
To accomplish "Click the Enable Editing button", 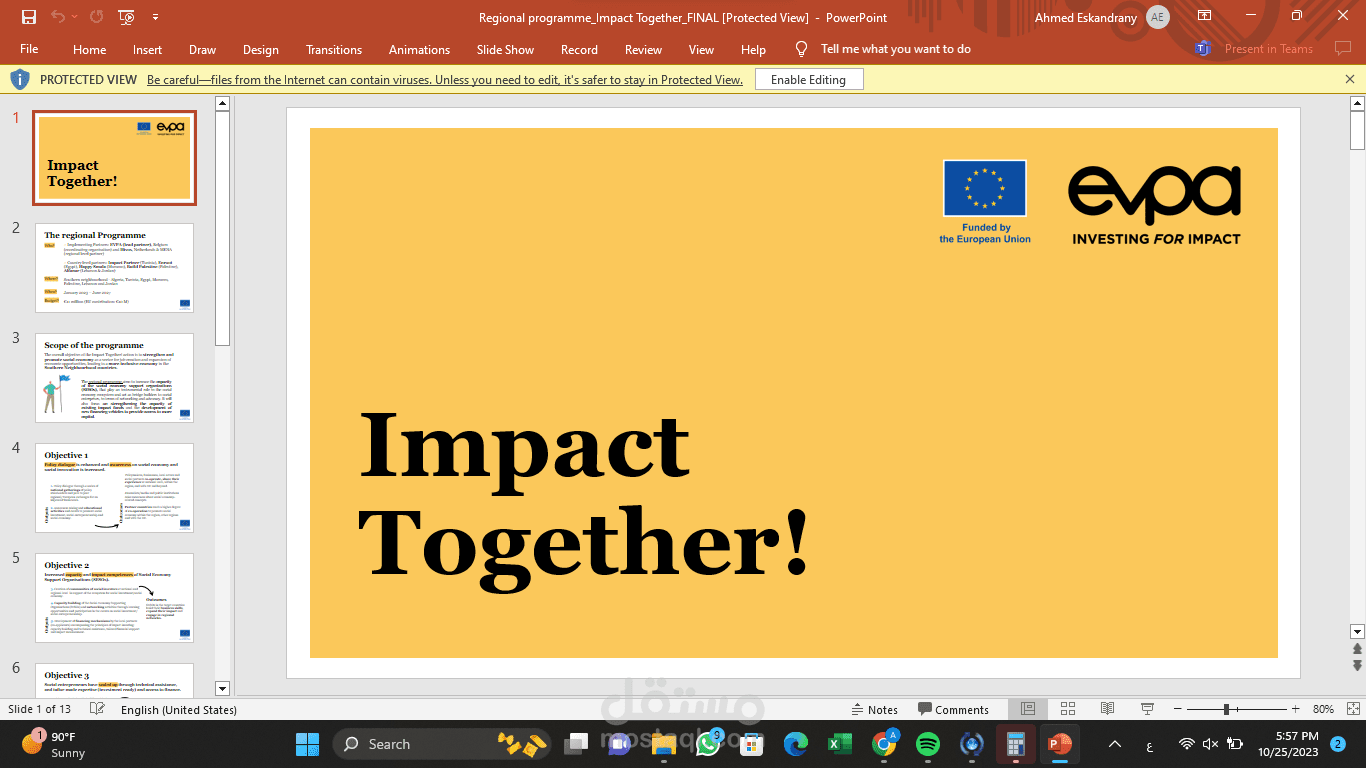I will (x=808, y=80).
